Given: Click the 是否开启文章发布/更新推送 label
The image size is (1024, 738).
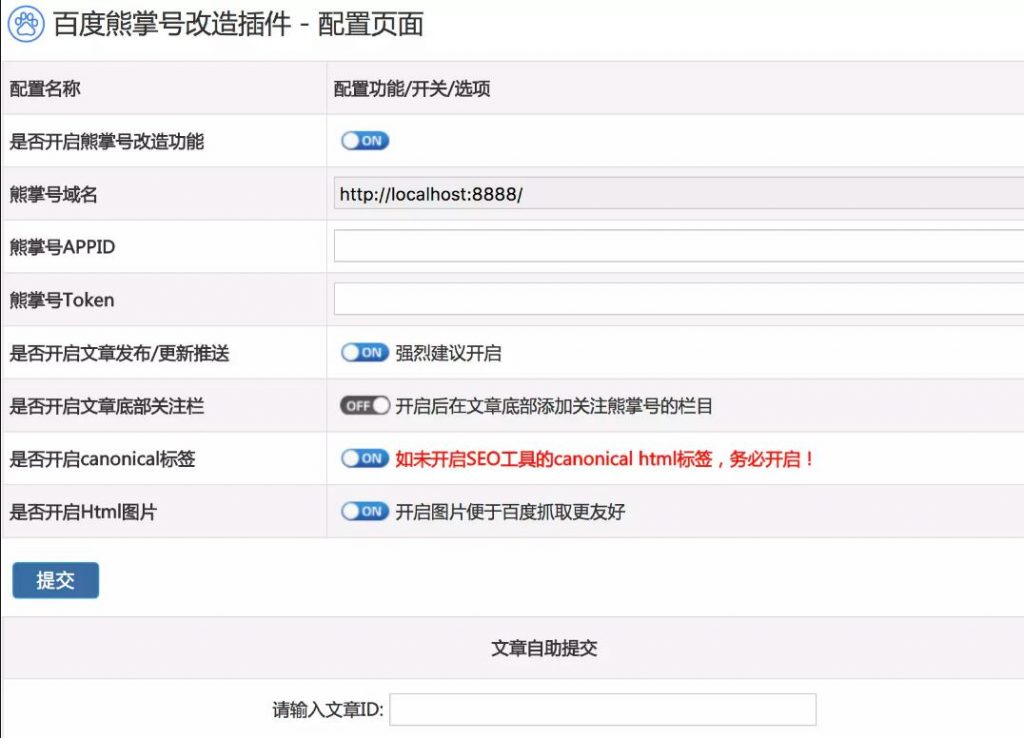Looking at the screenshot, I should [x=120, y=353].
